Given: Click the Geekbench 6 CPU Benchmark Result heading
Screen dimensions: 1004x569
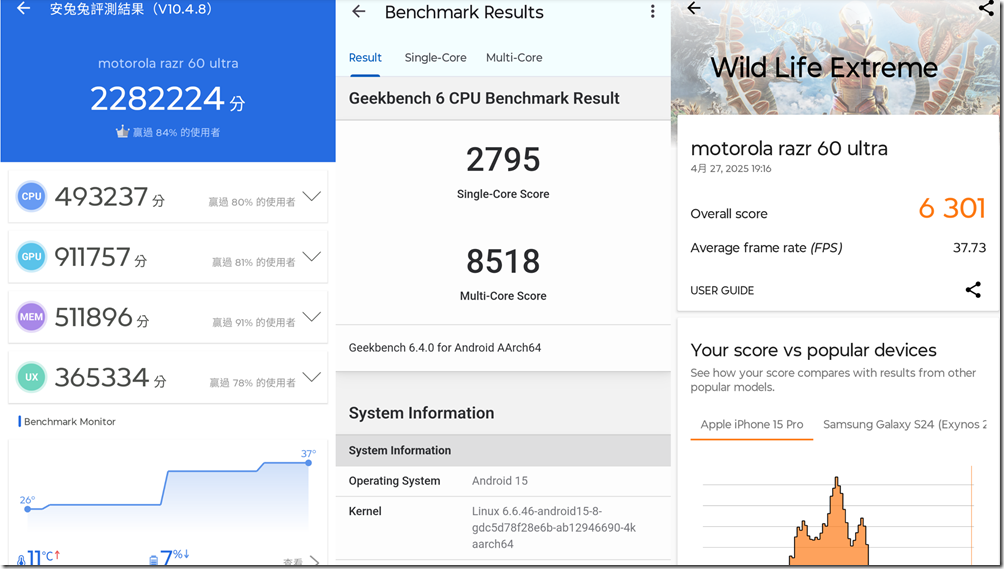Looking at the screenshot, I should [x=484, y=99].
